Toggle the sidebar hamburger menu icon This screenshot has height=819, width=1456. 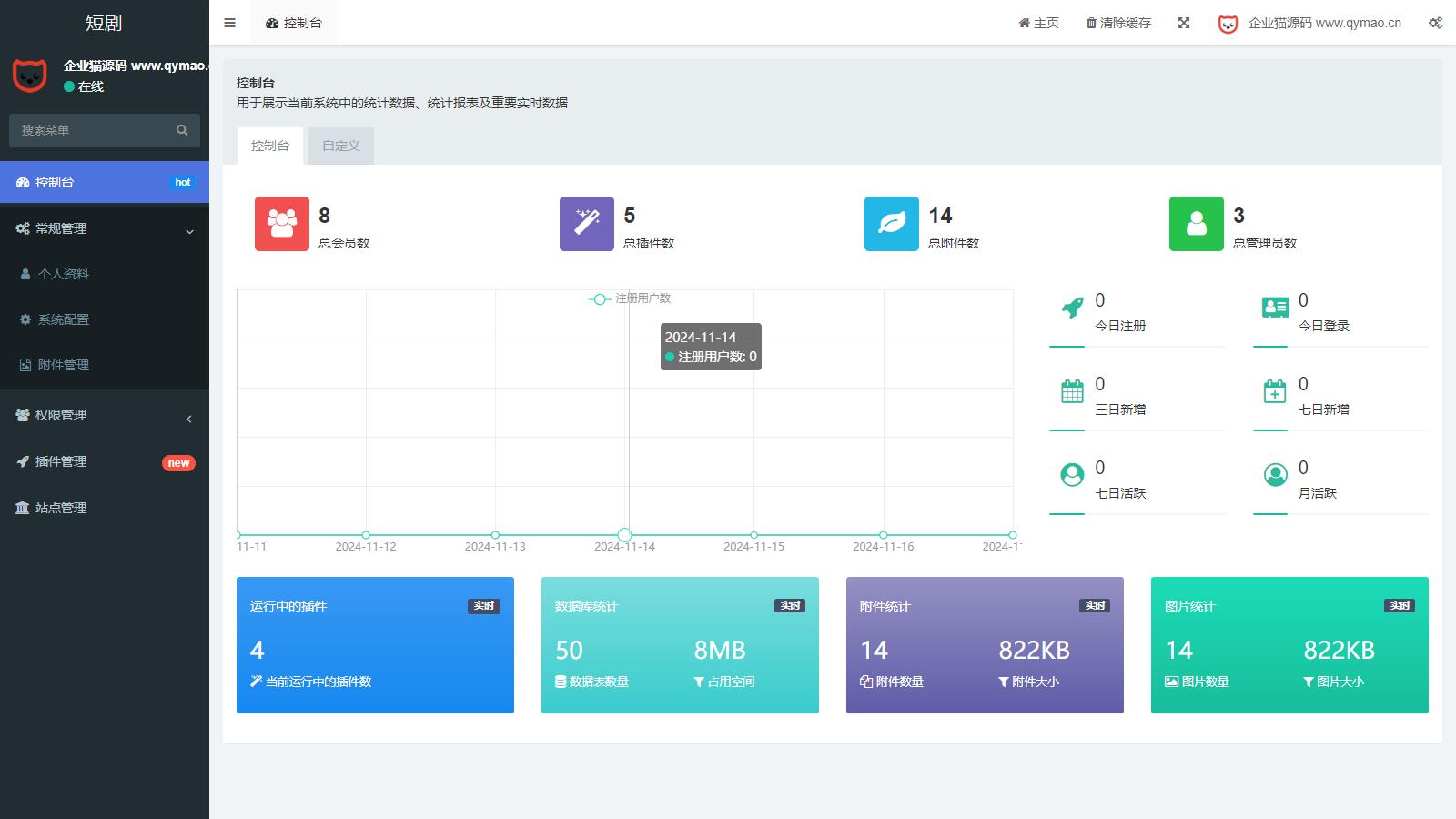point(229,23)
